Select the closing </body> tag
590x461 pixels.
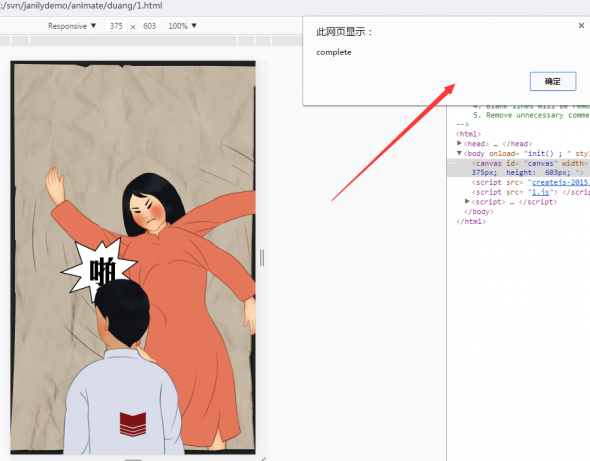point(479,211)
